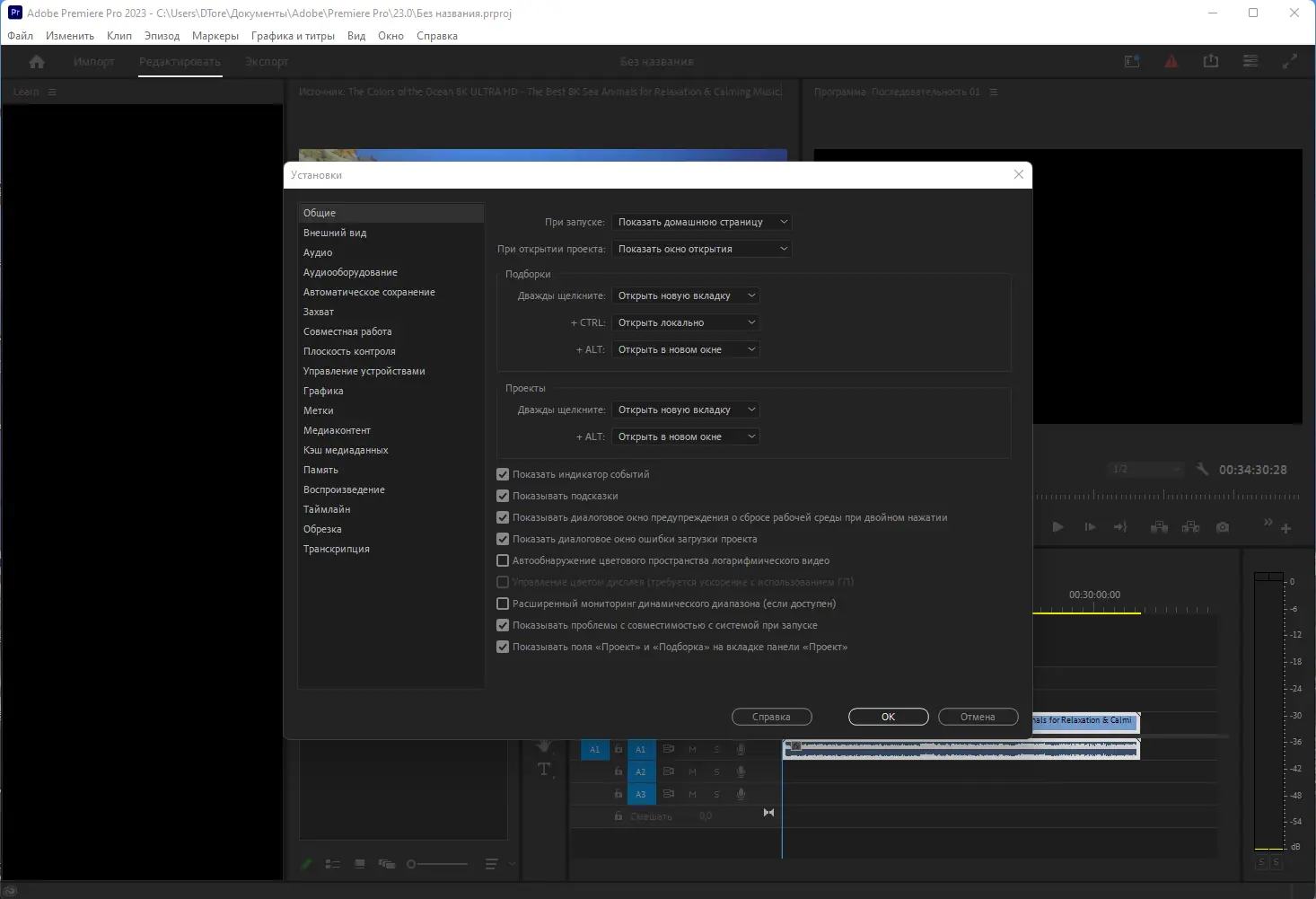Click the Home icon in the workspace bar

(37, 62)
